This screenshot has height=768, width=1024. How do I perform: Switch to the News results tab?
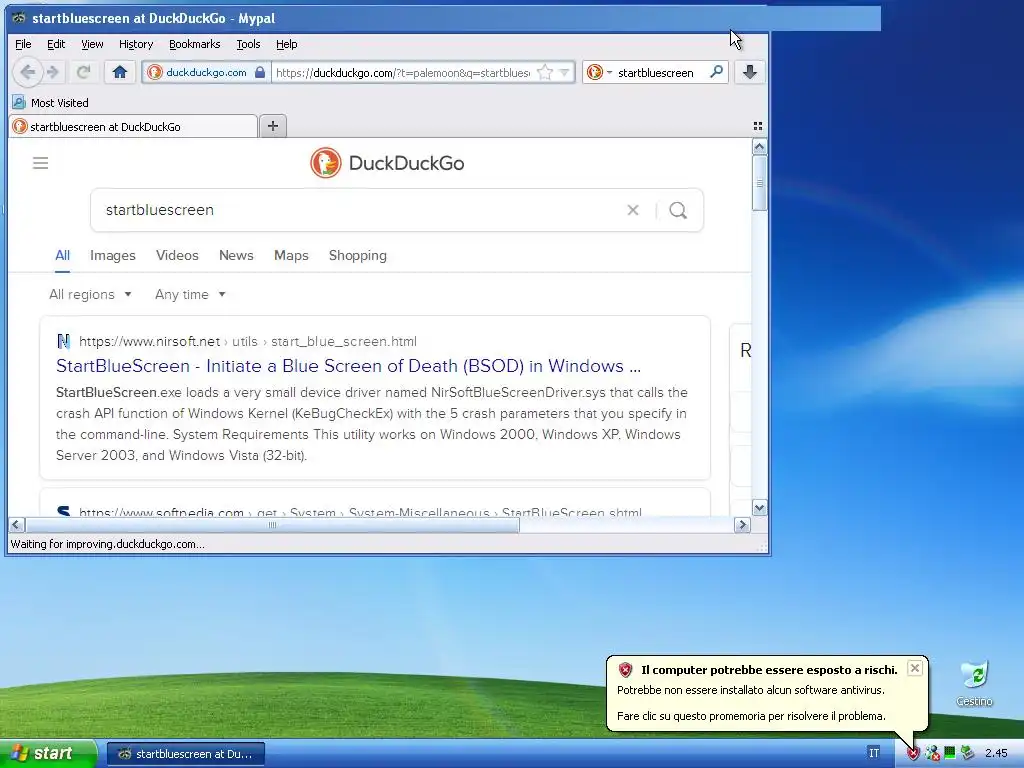pos(236,255)
